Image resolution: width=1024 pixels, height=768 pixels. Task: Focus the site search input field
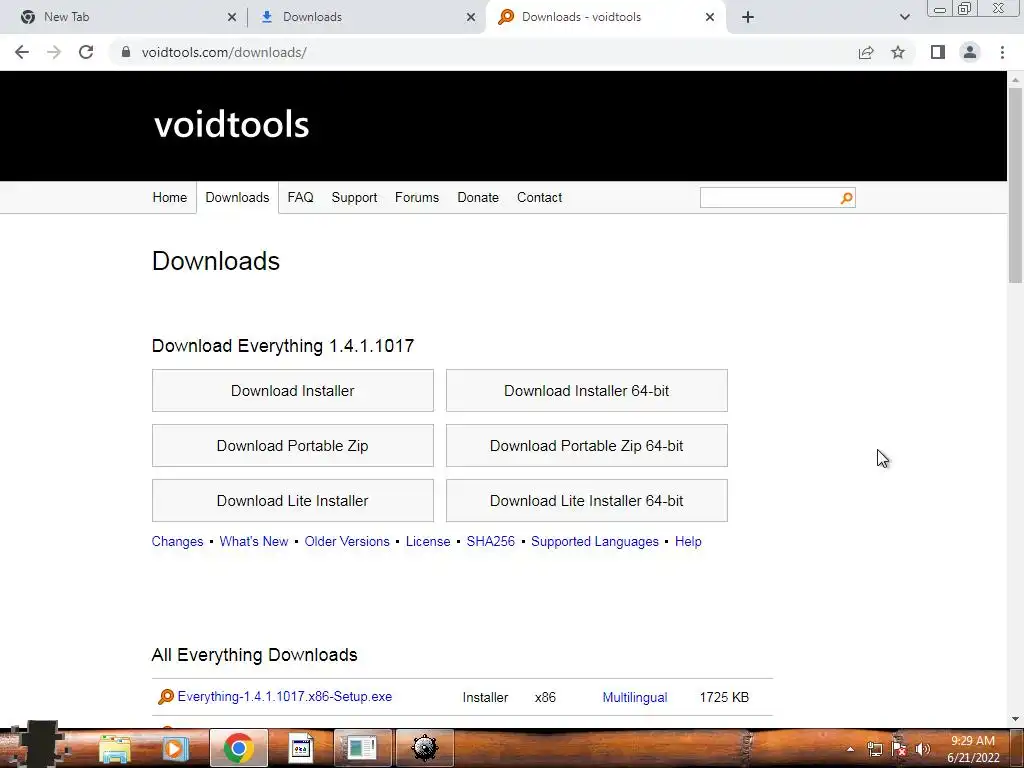[769, 198]
